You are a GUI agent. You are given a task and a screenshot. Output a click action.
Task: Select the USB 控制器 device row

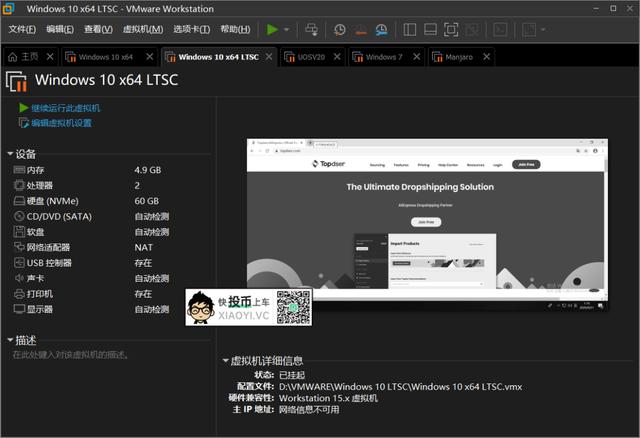(x=110, y=263)
